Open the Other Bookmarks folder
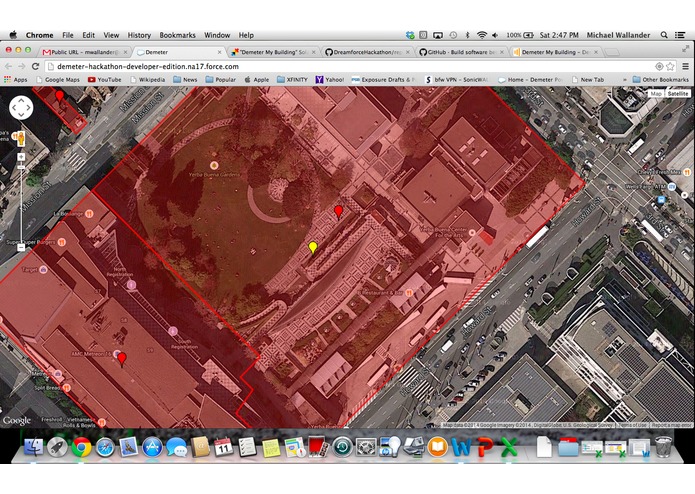 tap(660, 80)
